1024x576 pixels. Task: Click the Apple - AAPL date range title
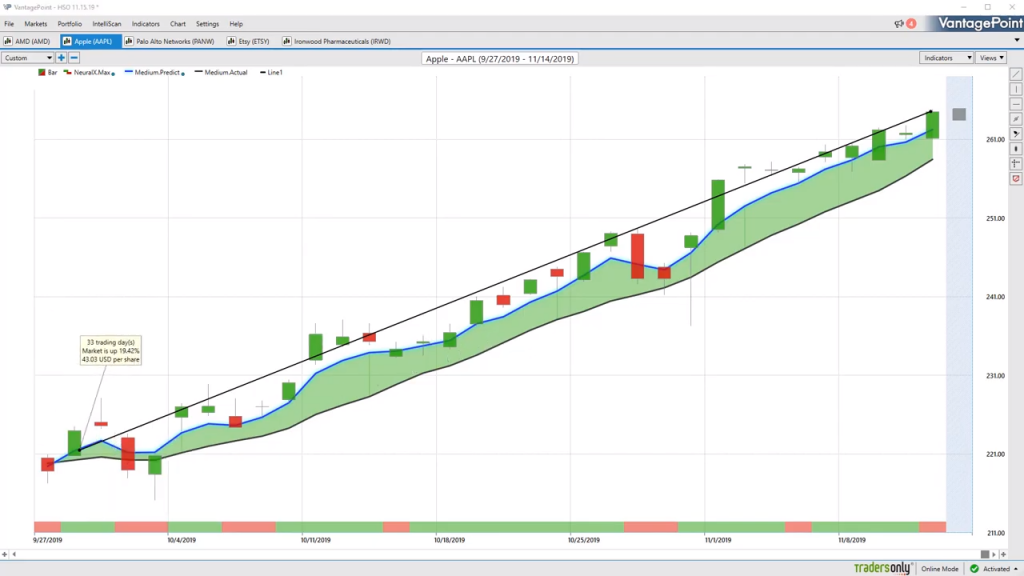(500, 59)
